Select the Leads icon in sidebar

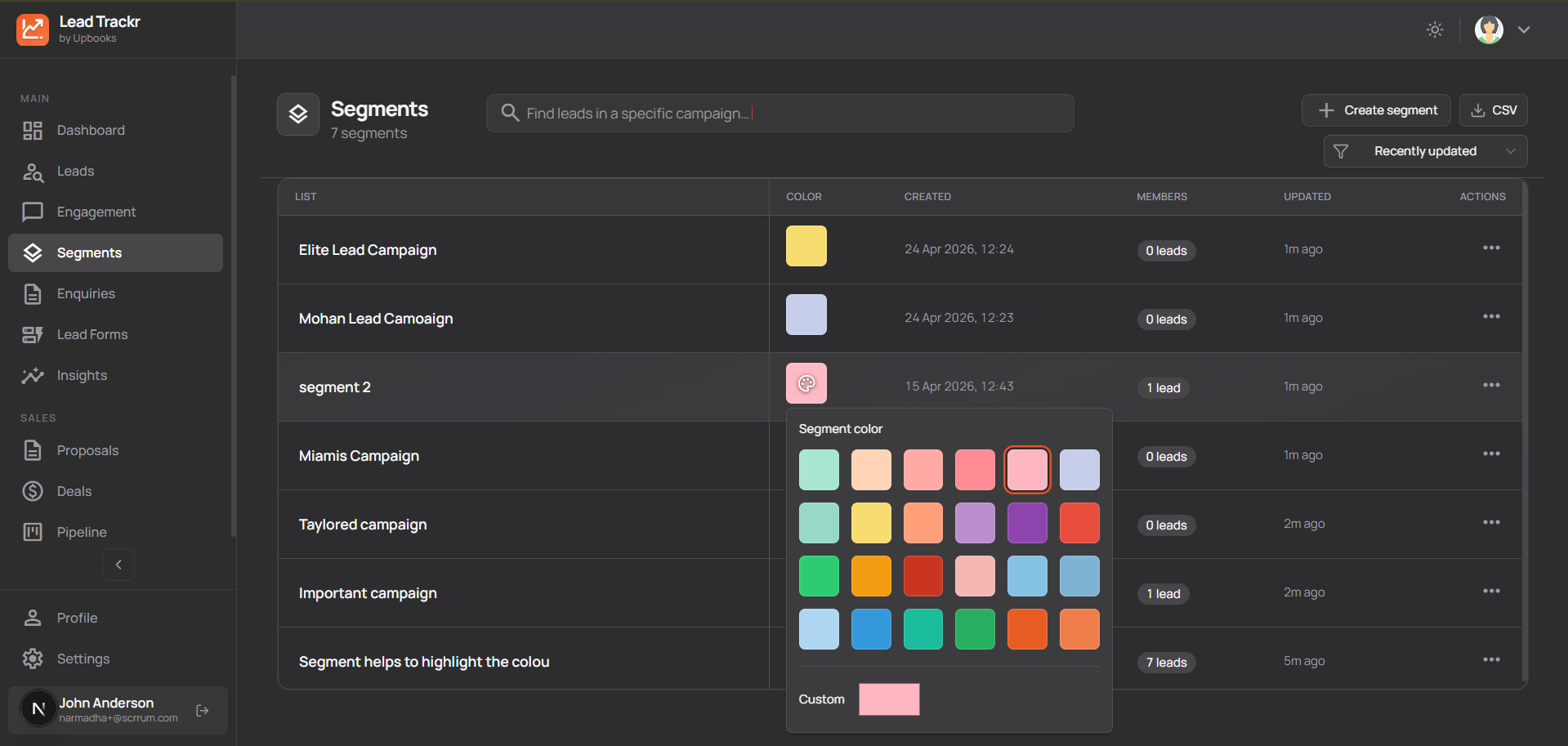[x=33, y=171]
